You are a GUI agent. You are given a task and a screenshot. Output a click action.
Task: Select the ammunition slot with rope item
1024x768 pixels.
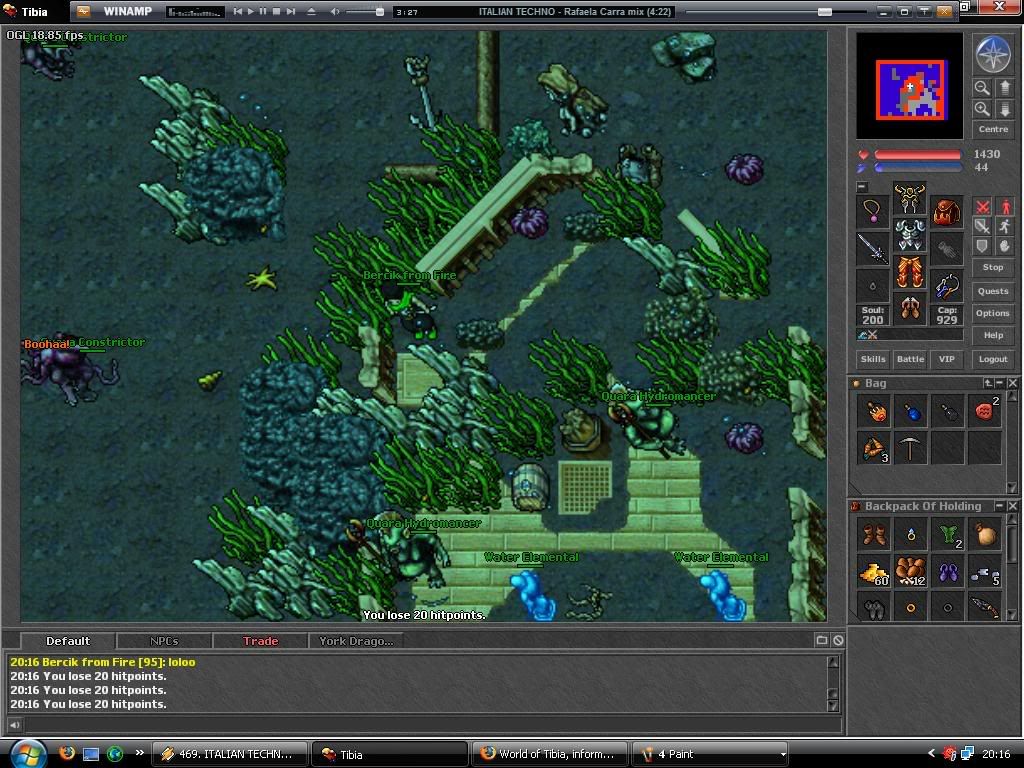[x=946, y=285]
